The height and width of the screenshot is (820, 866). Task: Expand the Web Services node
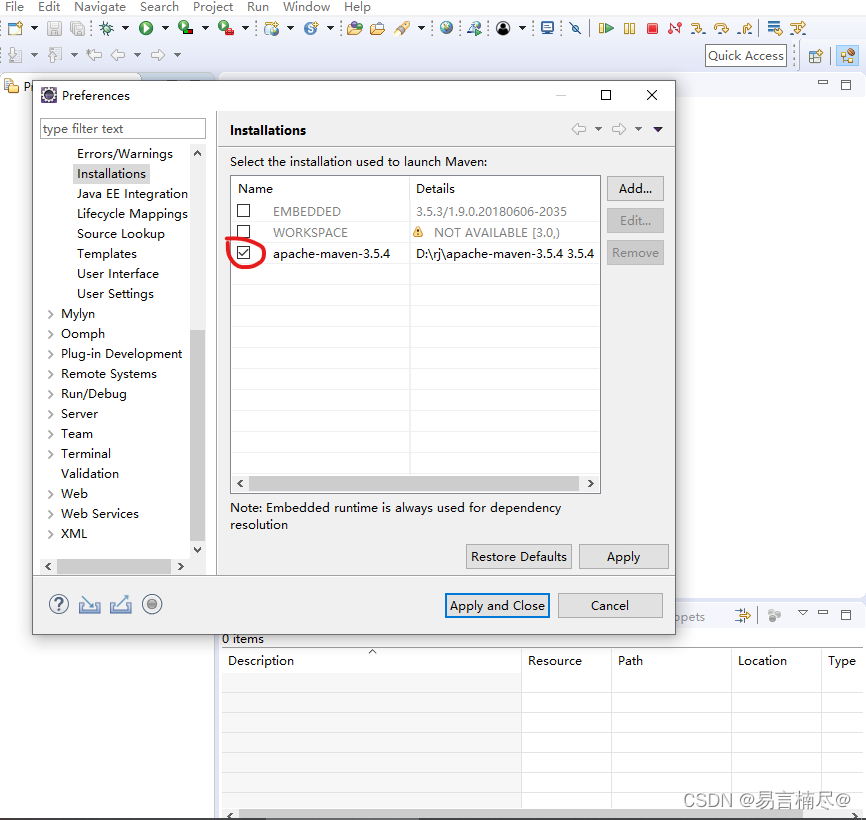click(51, 514)
